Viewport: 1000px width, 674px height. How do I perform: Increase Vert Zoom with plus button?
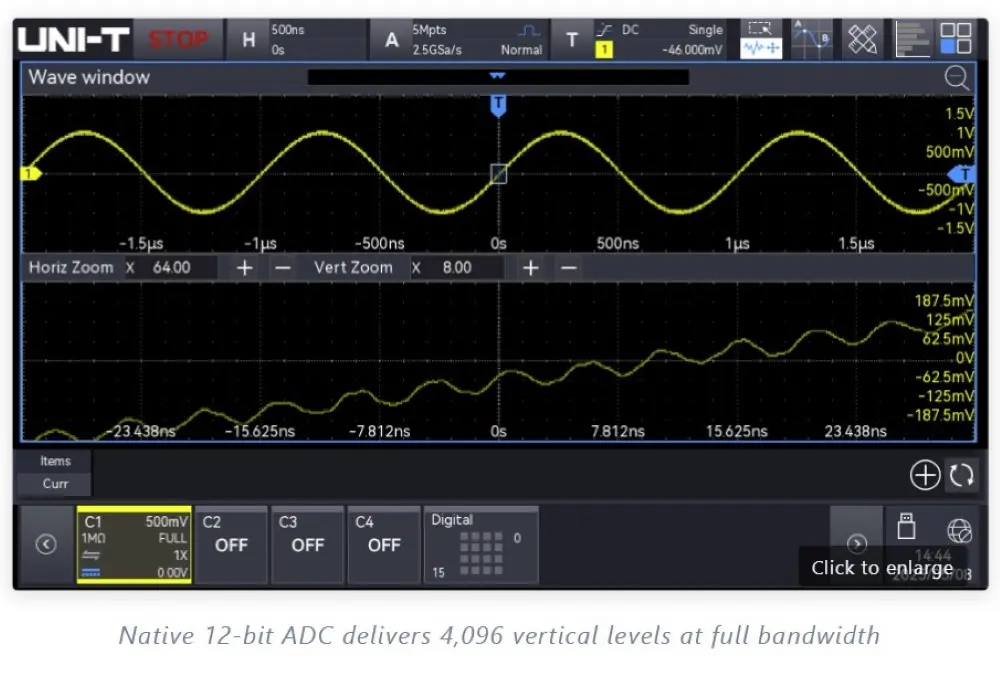(531, 268)
